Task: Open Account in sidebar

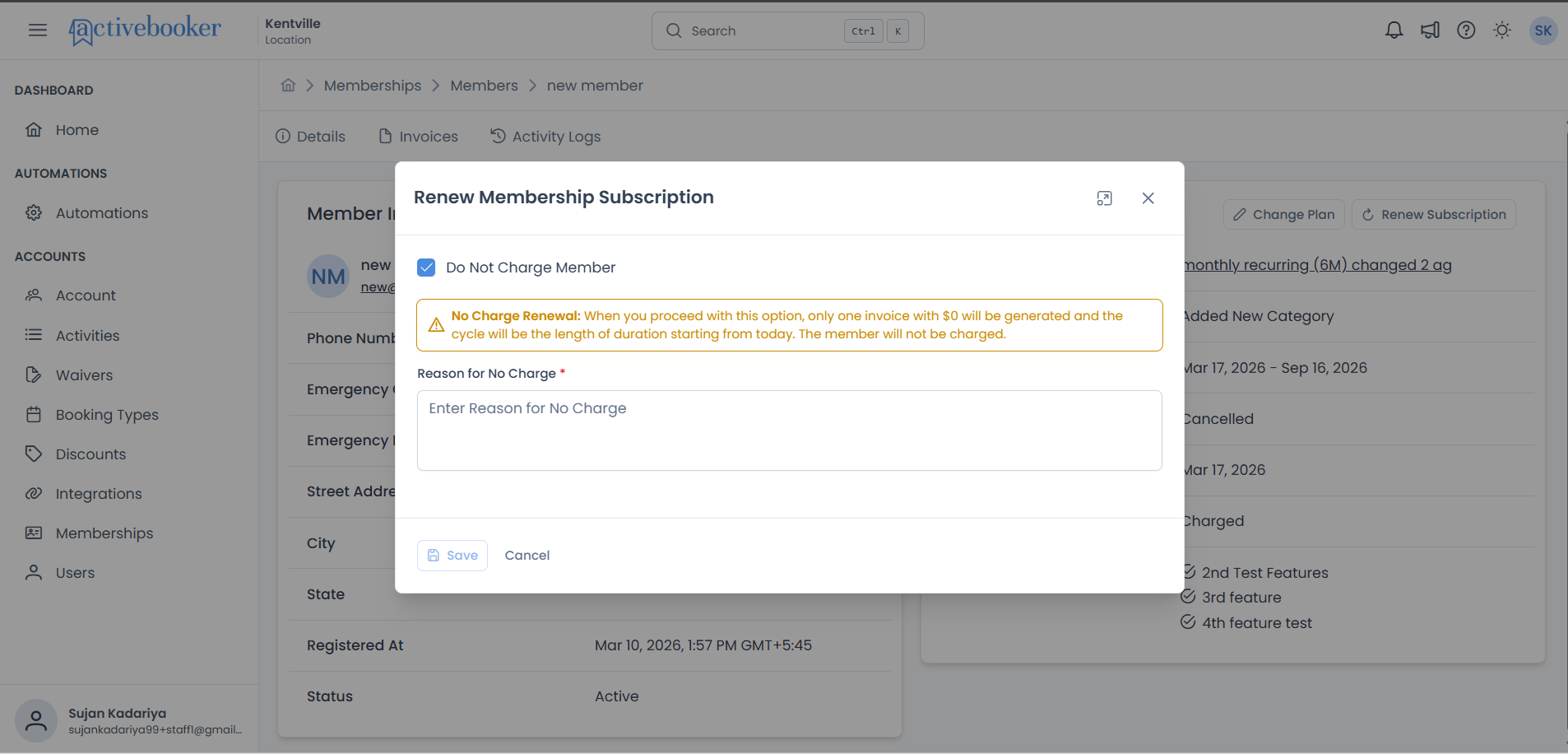Action: [86, 296]
